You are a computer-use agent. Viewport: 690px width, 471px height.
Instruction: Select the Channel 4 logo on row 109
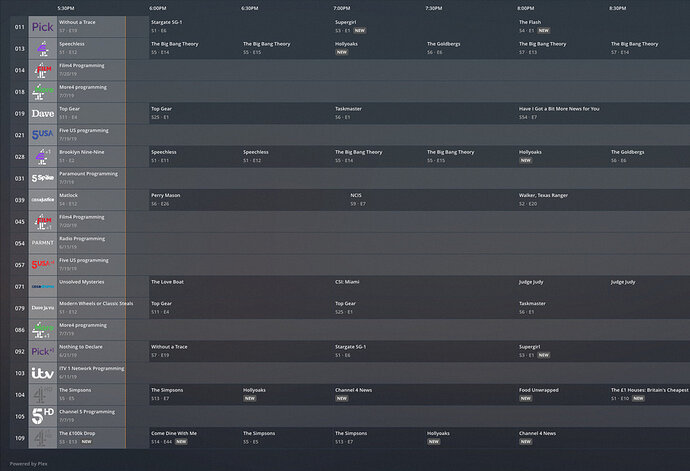point(43,438)
